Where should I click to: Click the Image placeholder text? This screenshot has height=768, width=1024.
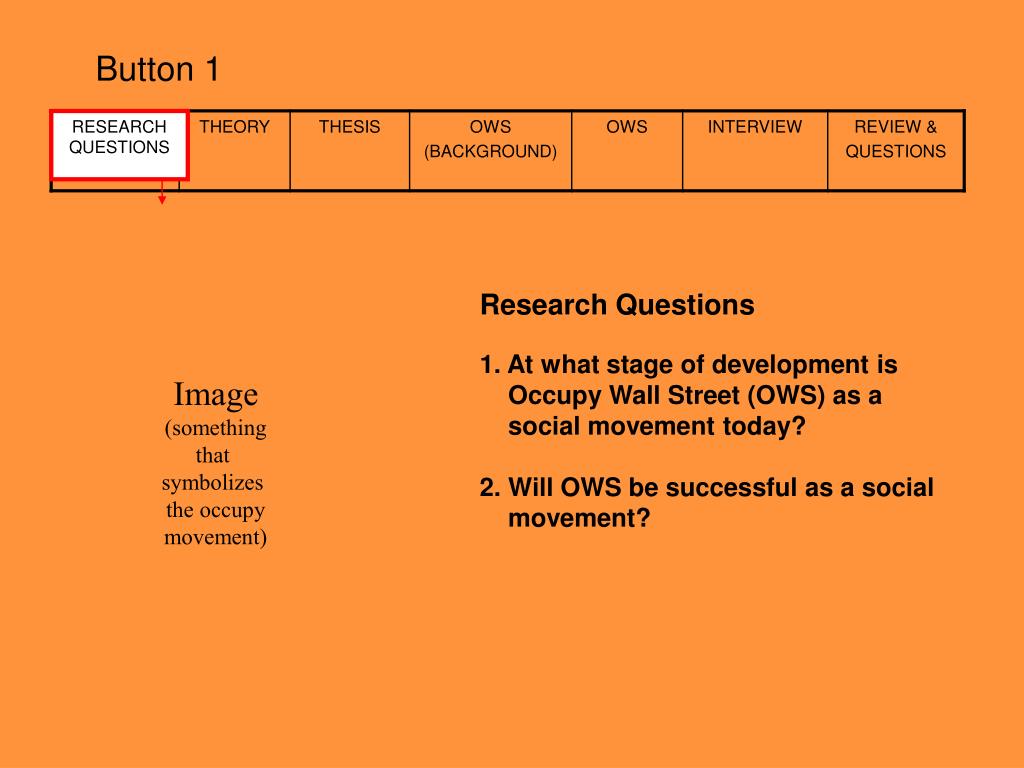[x=215, y=464]
